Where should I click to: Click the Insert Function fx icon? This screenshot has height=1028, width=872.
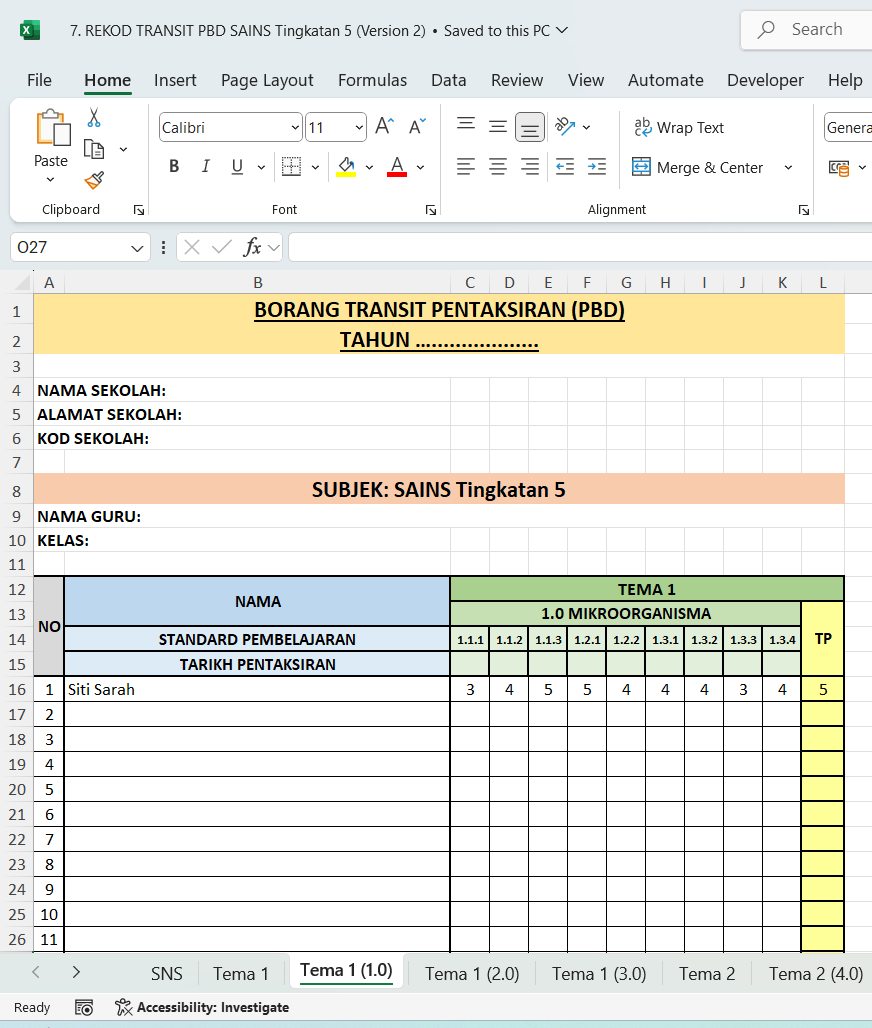click(253, 247)
